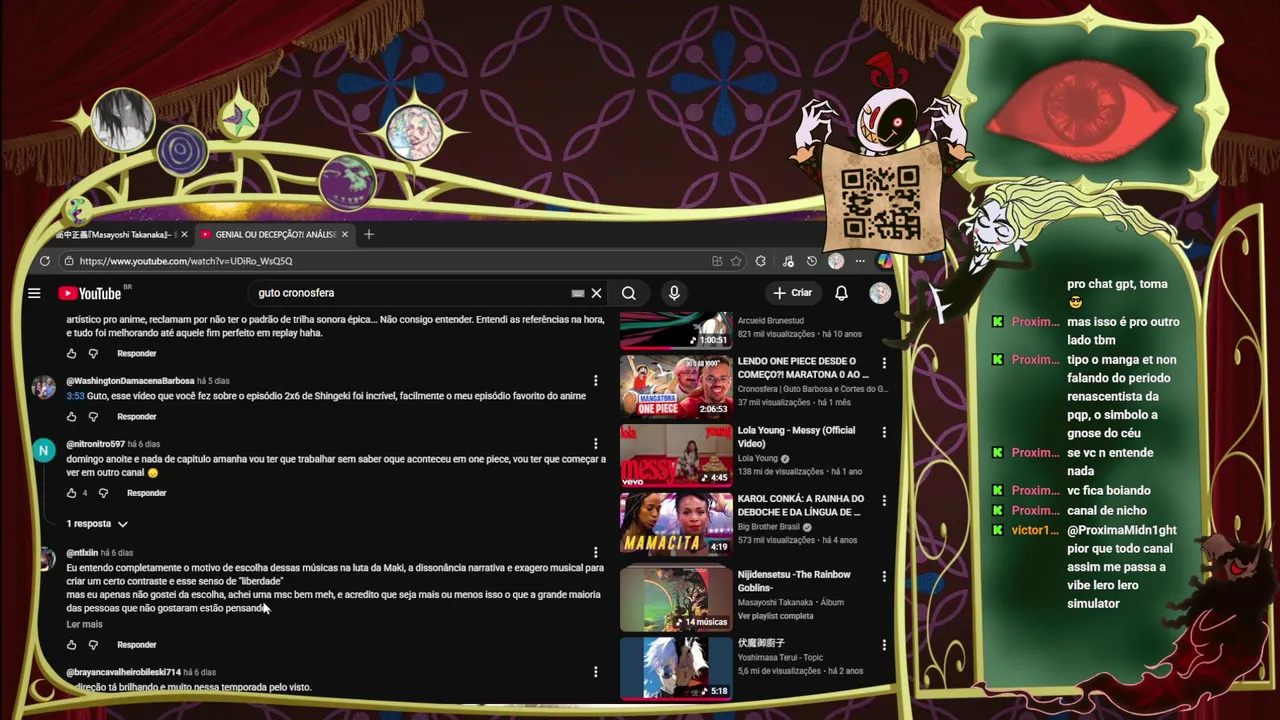
Task: Close the GENIAL OU DECEPÇÃO tab
Action: (345, 234)
